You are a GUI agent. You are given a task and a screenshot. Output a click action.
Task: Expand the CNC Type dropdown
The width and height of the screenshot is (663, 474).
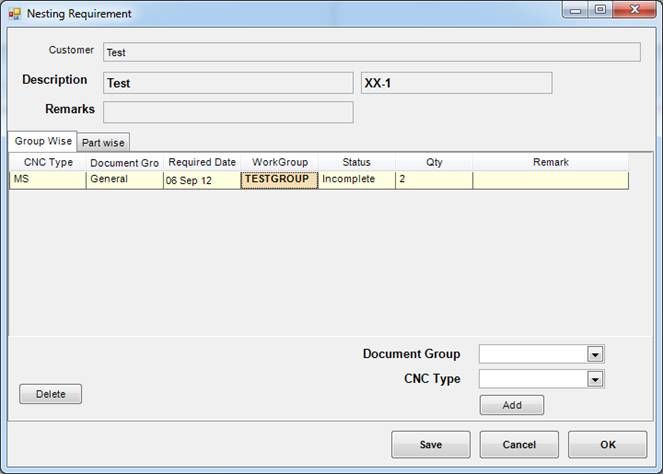coord(595,379)
